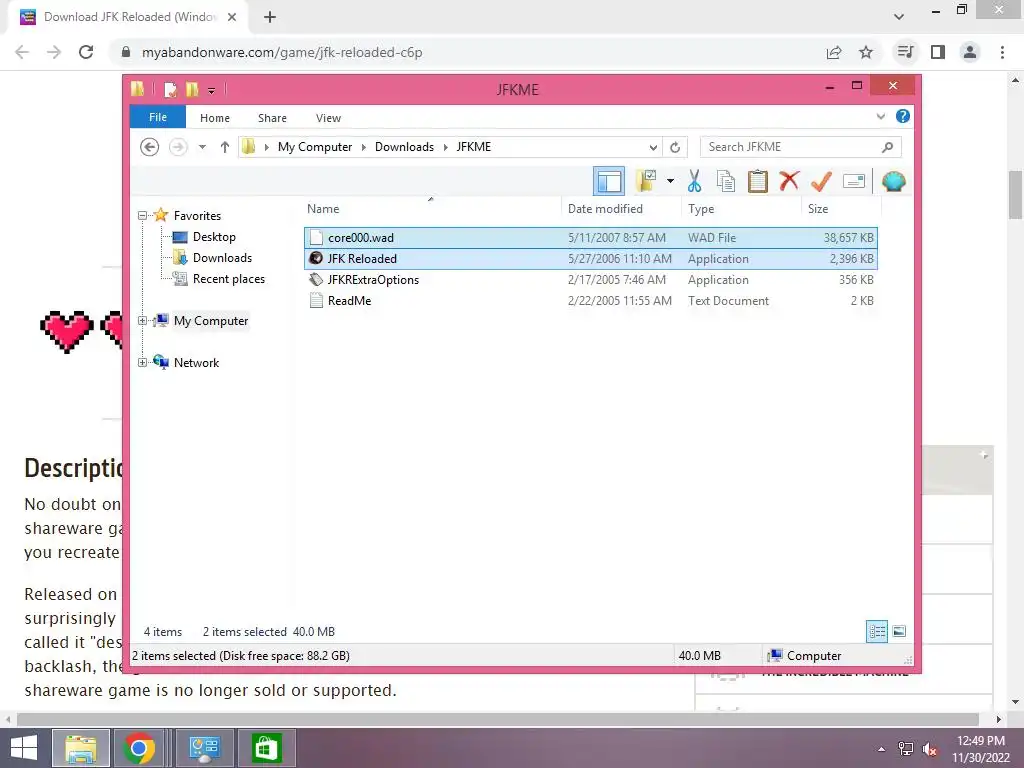Open a new Chrome tab
This screenshot has width=1024, height=768.
click(x=270, y=18)
